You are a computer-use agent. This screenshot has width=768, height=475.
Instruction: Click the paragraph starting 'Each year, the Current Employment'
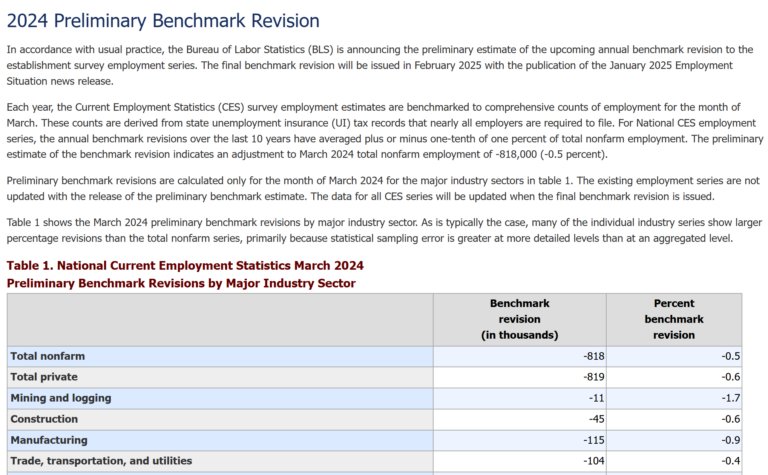(x=384, y=130)
